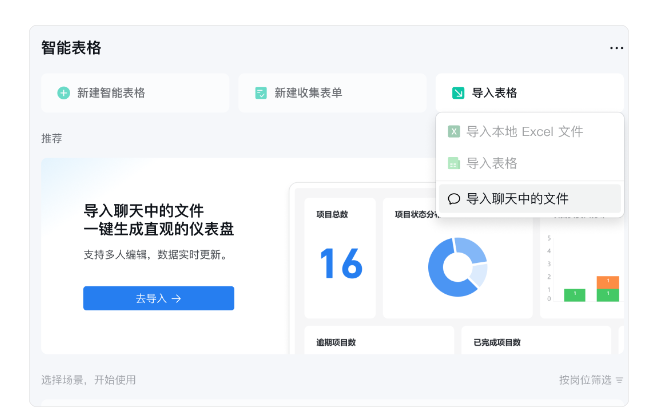Viewport: 657px width, 420px height.
Task: Click the Excel icon in the import menu
Action: pyautogui.click(x=454, y=131)
